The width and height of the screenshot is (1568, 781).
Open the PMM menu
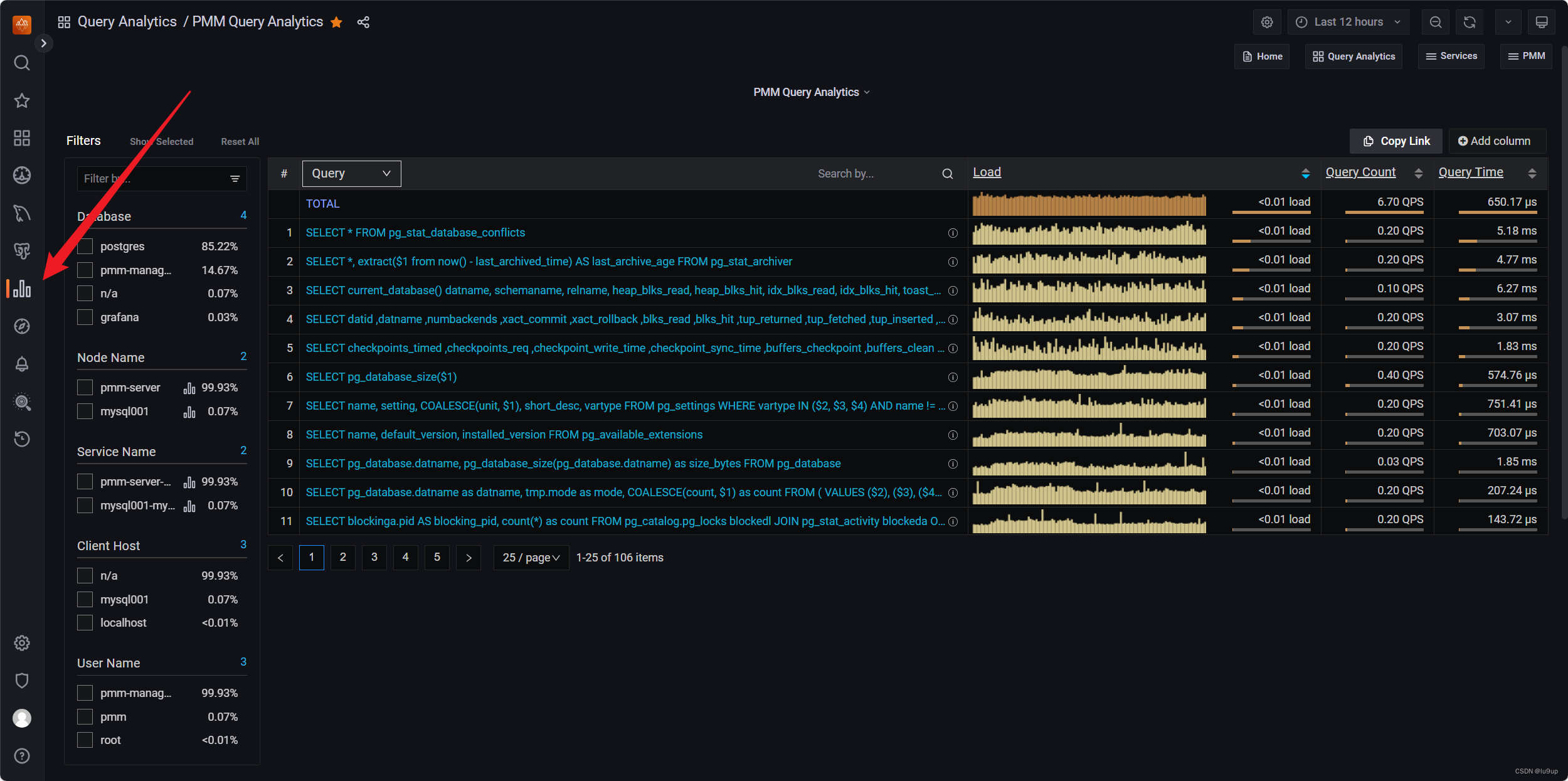(1526, 56)
